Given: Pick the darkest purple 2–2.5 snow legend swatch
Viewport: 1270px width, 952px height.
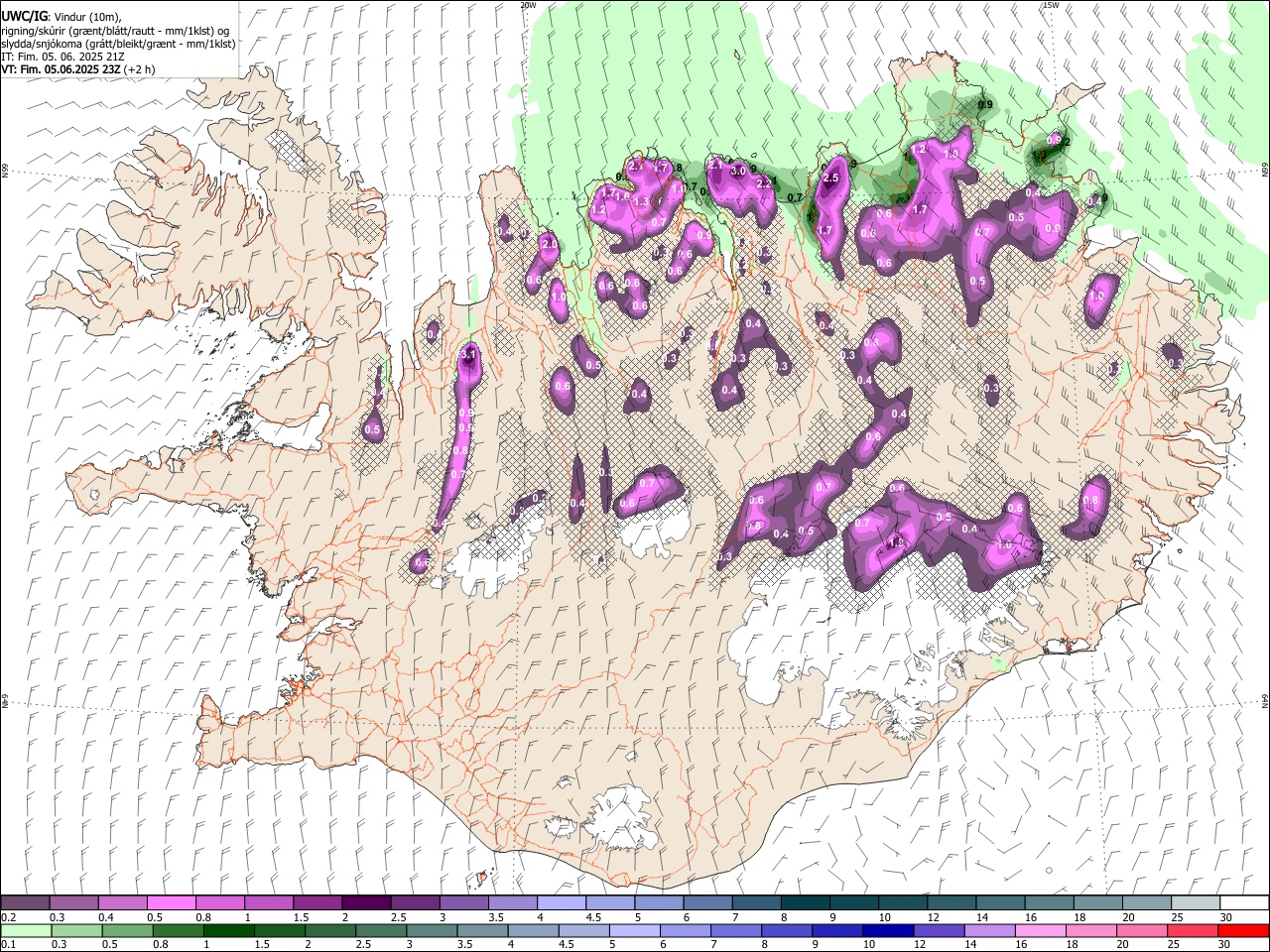Looking at the screenshot, I should click(366, 903).
